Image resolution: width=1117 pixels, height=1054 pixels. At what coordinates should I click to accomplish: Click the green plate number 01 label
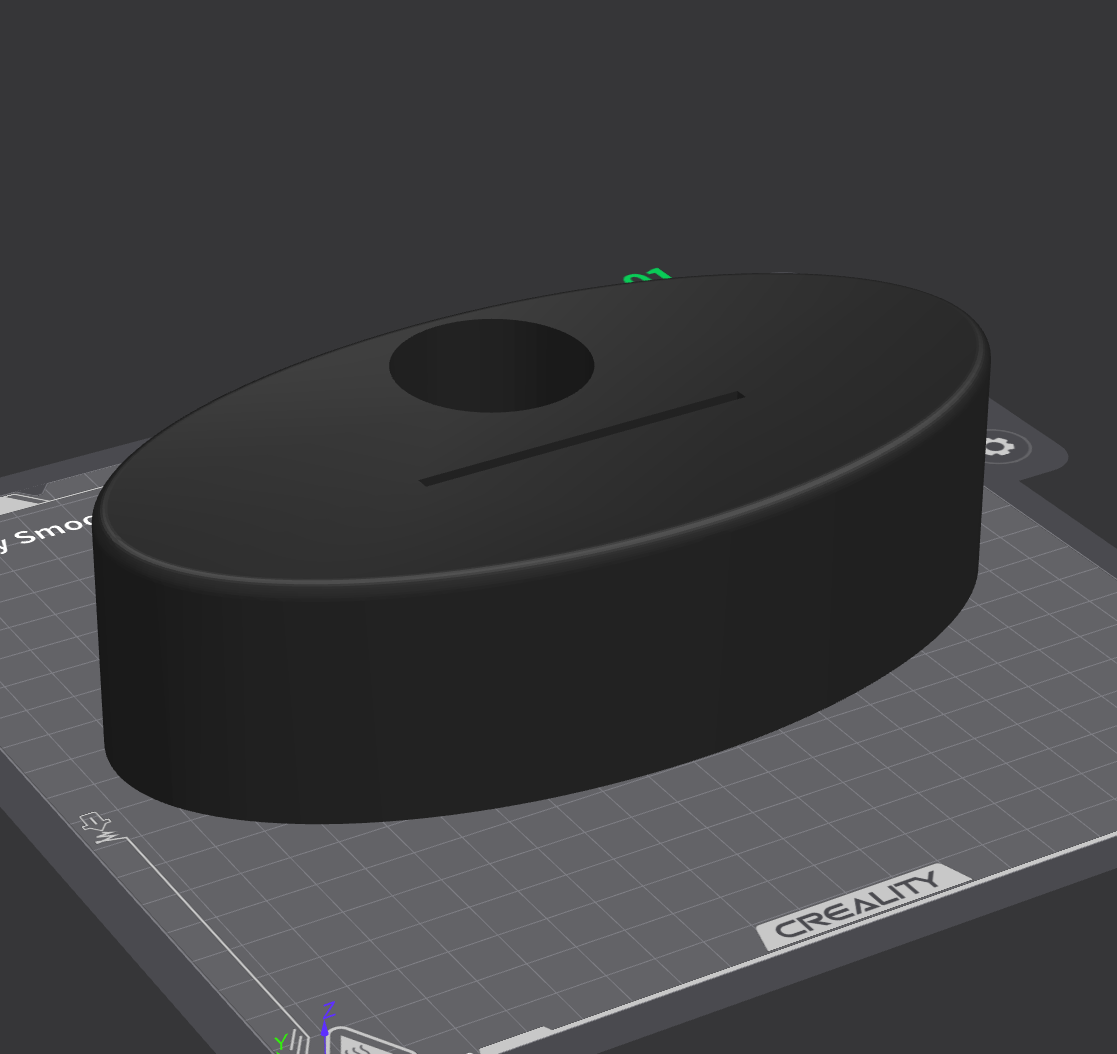pyautogui.click(x=647, y=276)
